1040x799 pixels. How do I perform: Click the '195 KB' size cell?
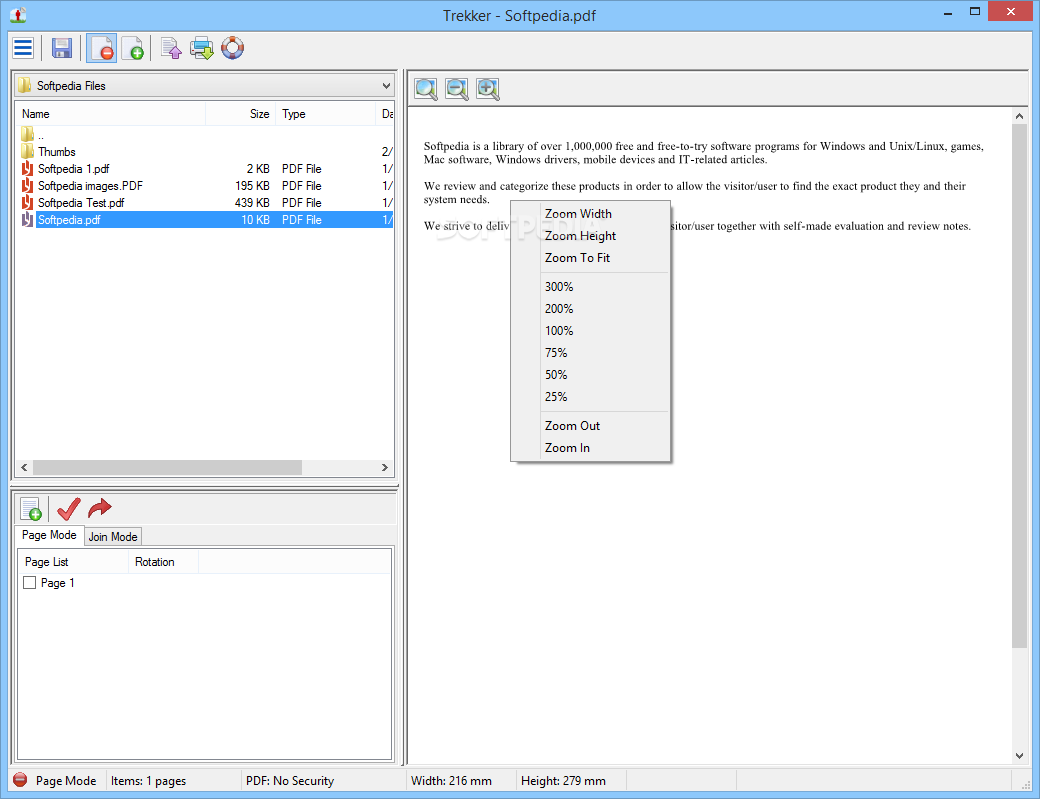(x=252, y=186)
